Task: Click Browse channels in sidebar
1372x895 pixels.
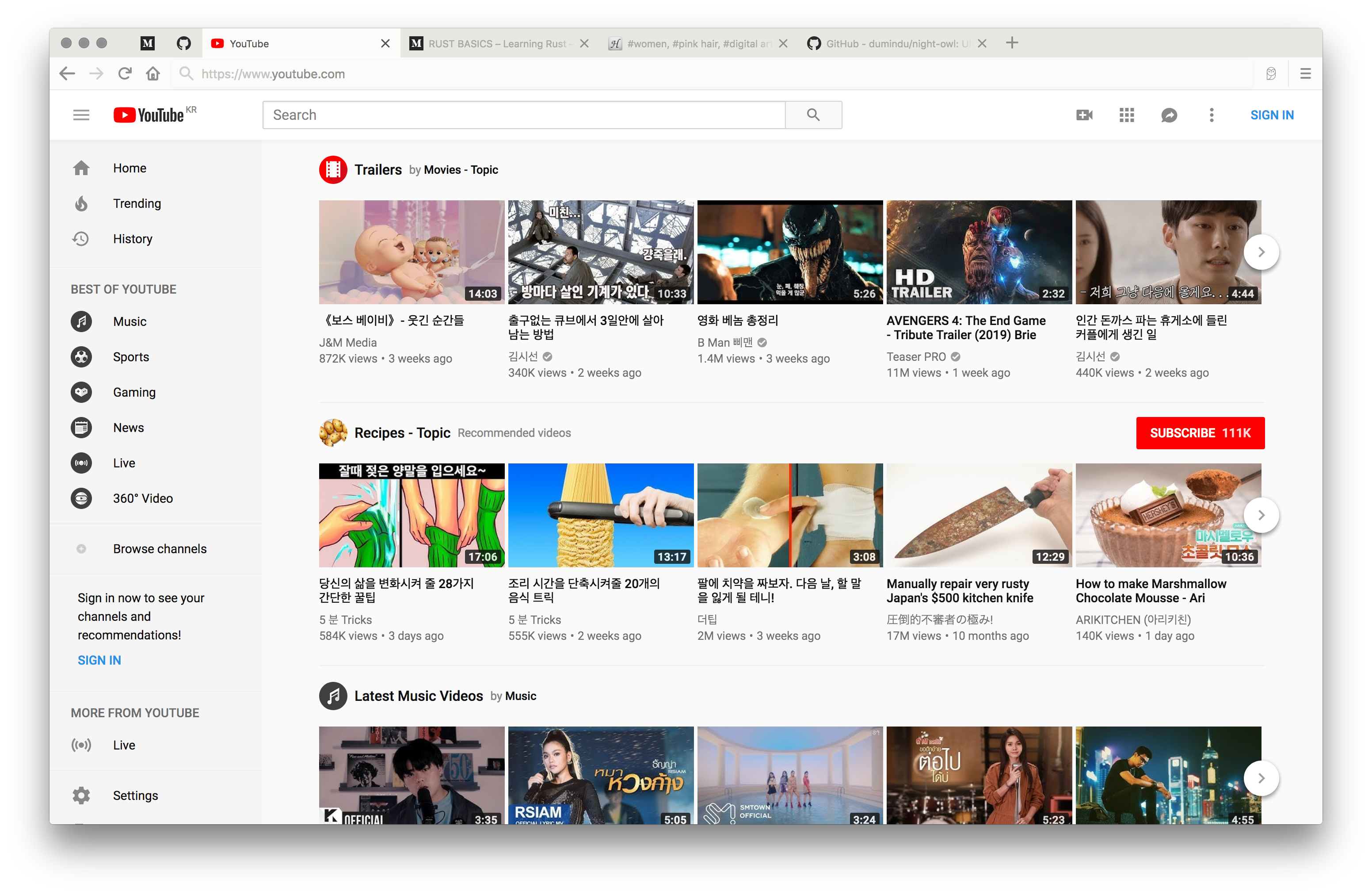Action: [x=159, y=549]
